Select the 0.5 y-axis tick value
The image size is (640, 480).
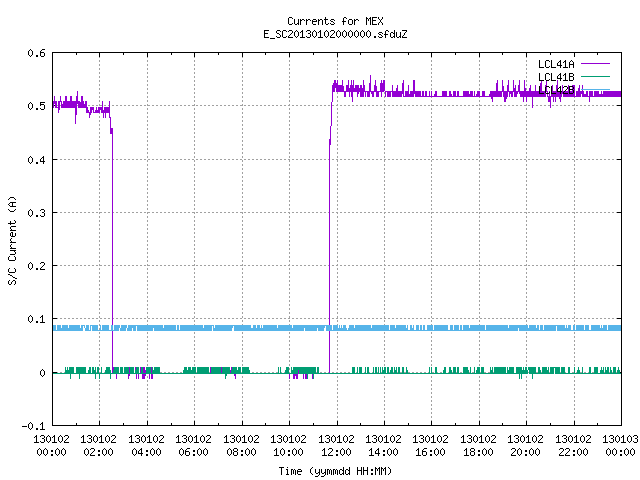tap(36, 106)
